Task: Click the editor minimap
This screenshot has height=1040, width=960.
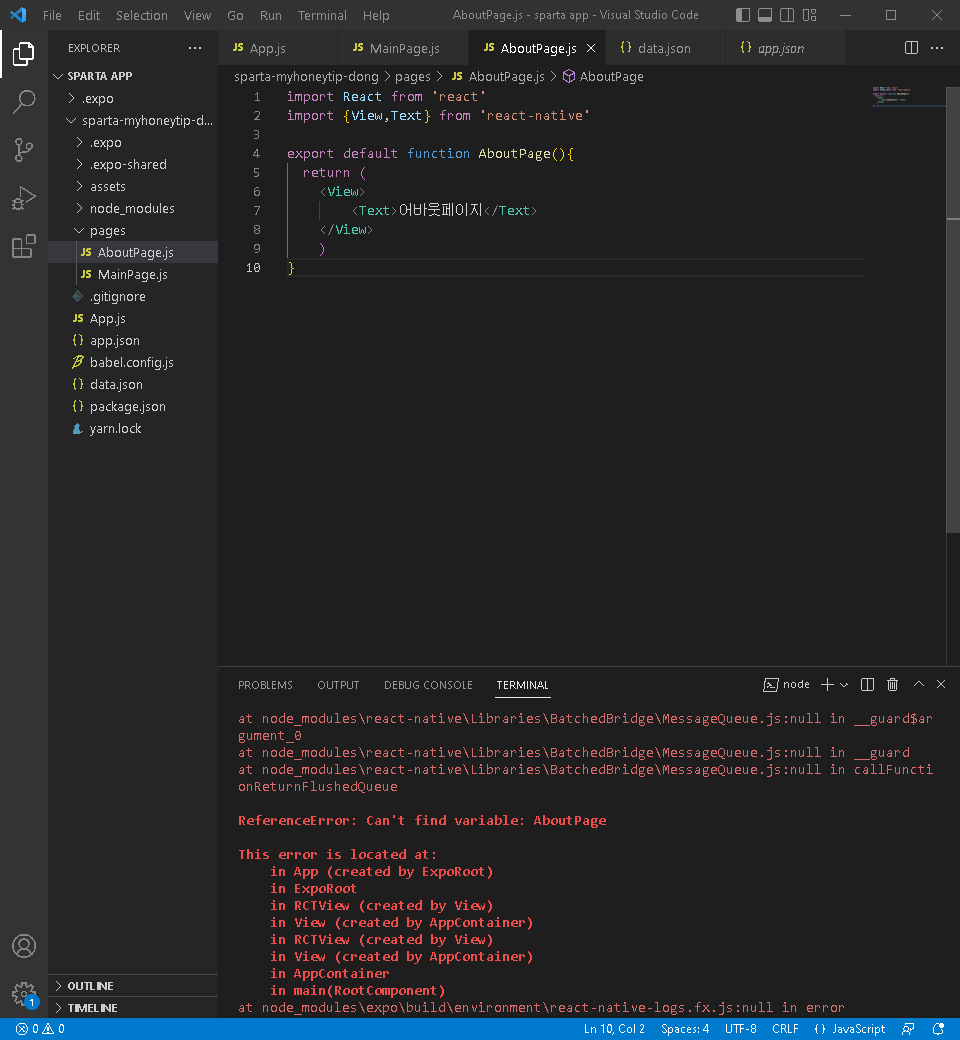Action: click(908, 96)
